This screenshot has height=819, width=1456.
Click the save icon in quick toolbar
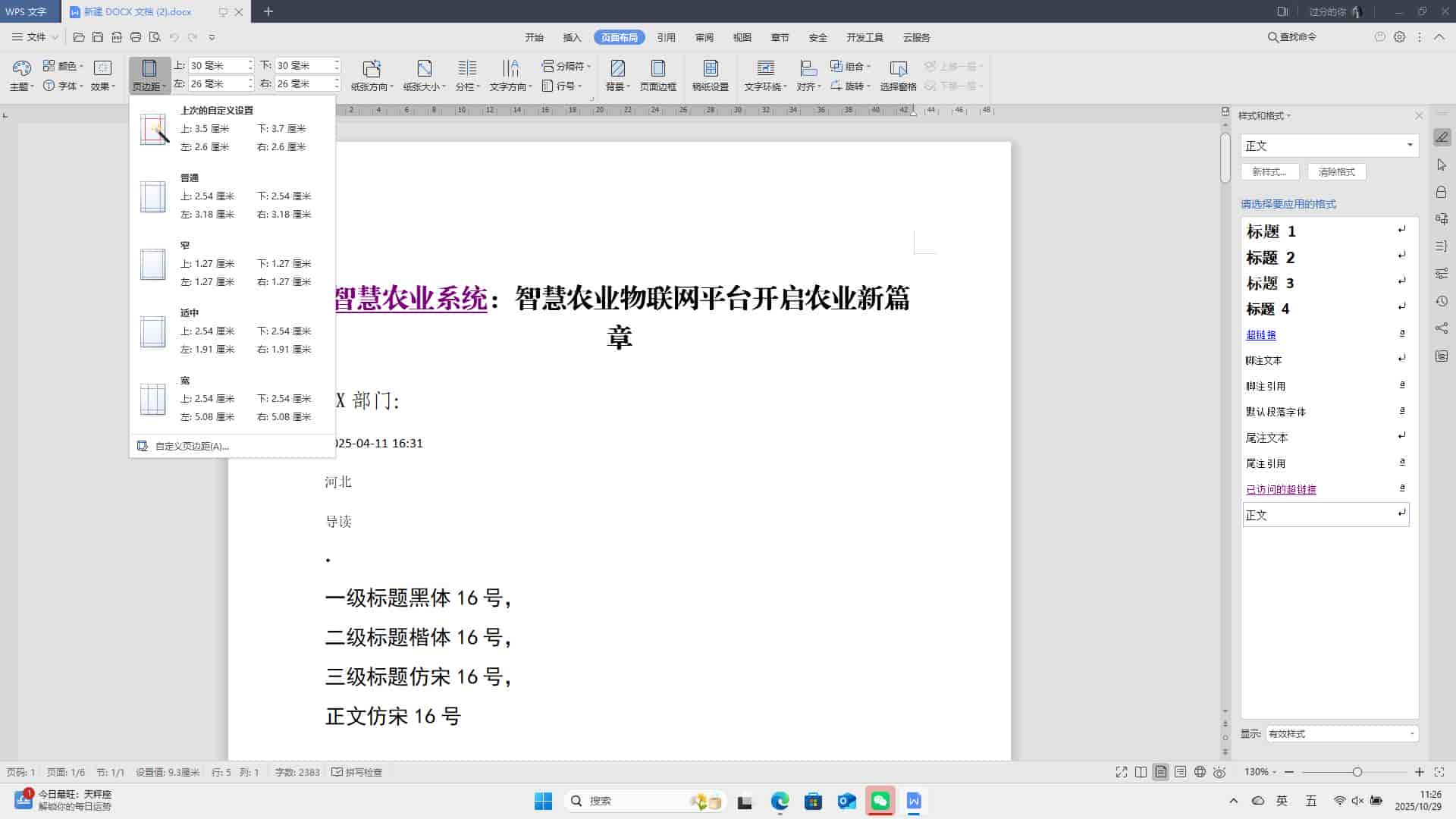click(98, 36)
